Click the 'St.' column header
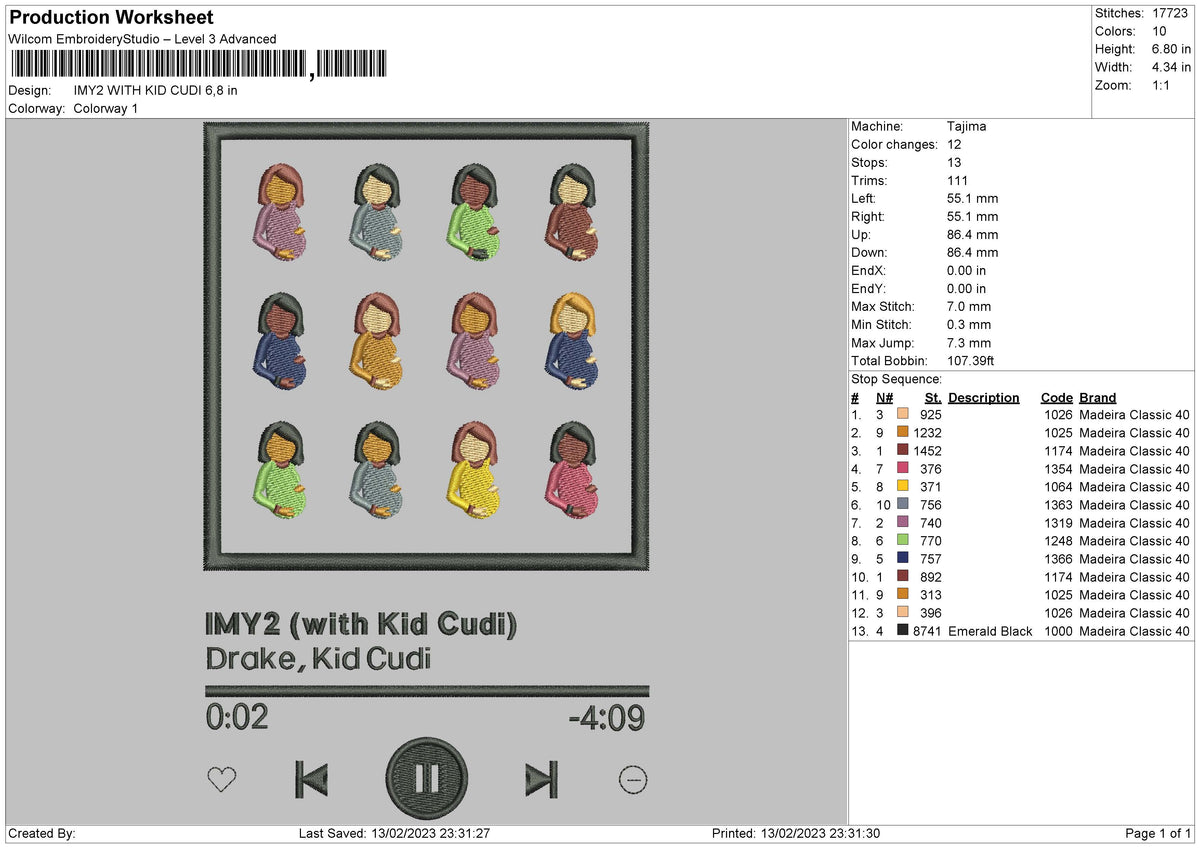1200x848 pixels. (x=933, y=397)
